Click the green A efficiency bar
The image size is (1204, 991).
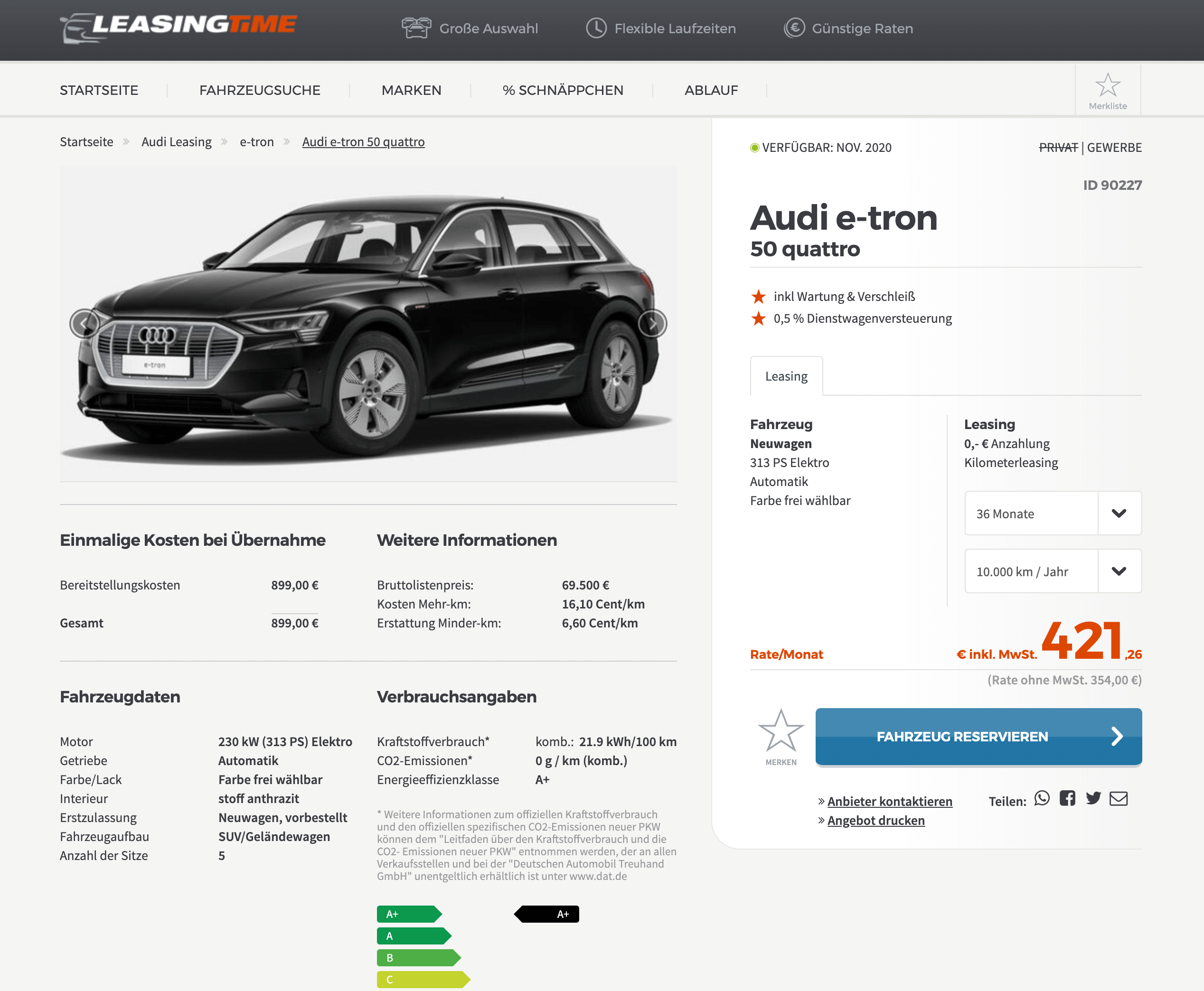coord(414,935)
